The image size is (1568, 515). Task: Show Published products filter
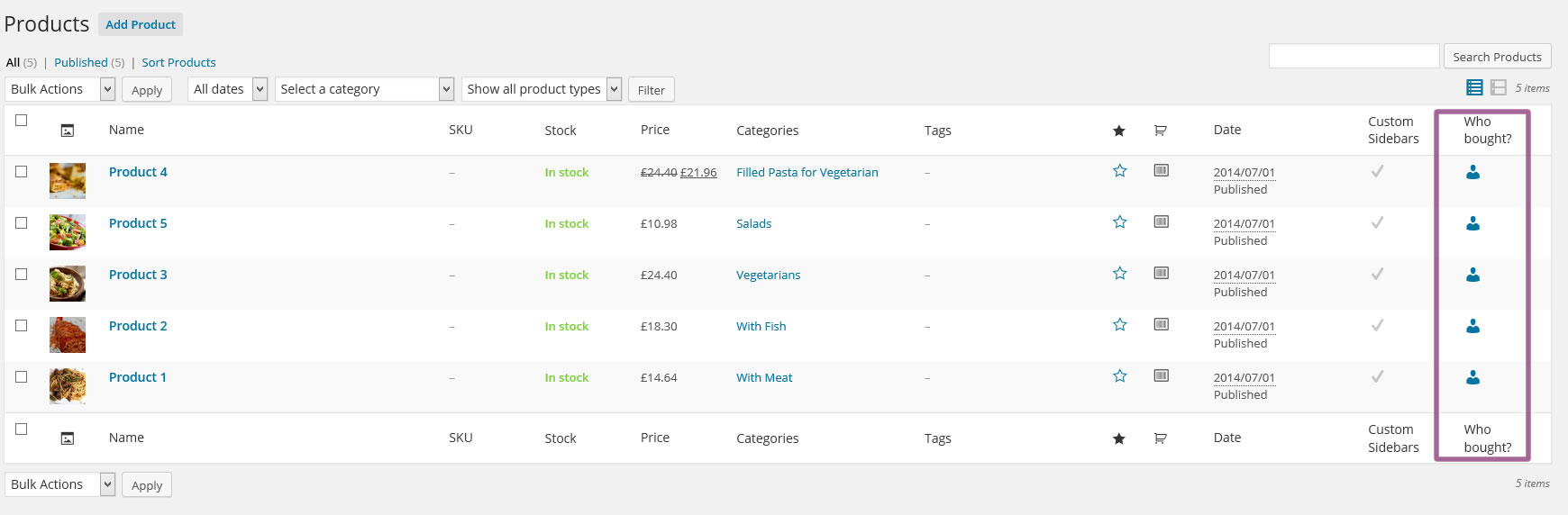[81, 62]
